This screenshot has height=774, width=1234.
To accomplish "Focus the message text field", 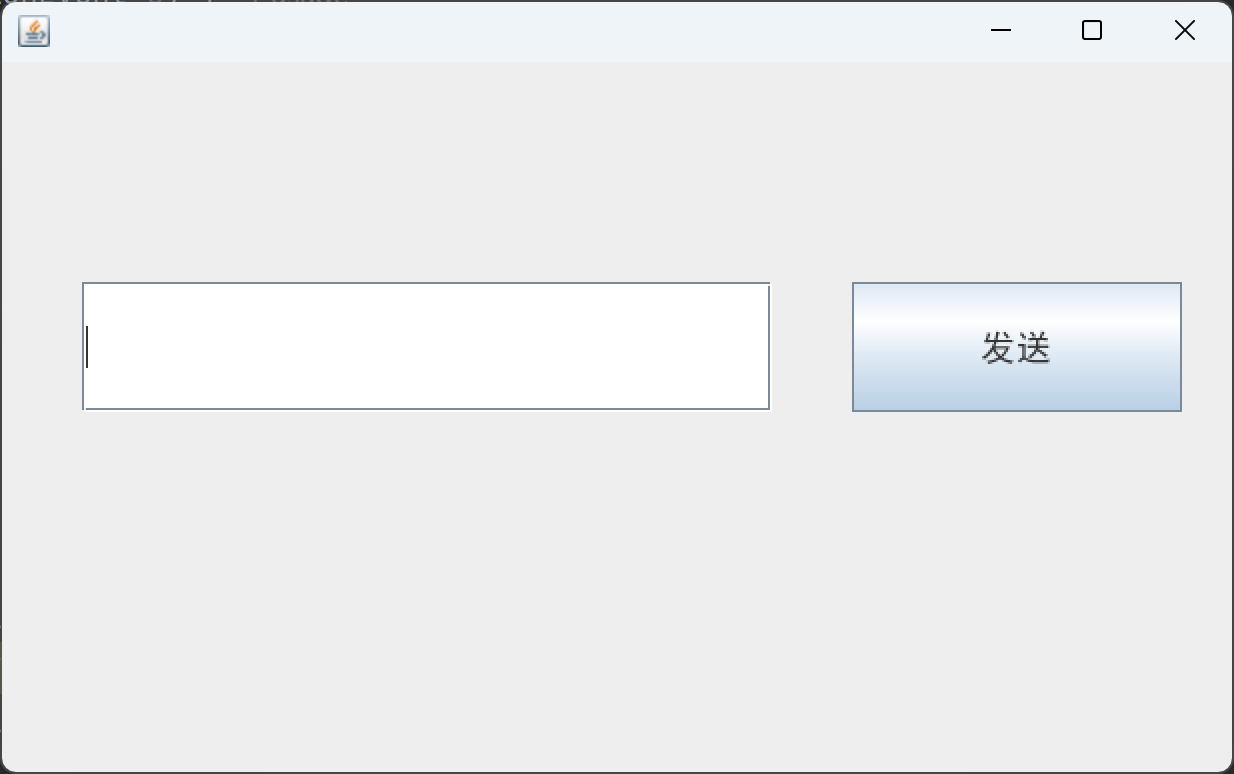I will pyautogui.click(x=426, y=346).
